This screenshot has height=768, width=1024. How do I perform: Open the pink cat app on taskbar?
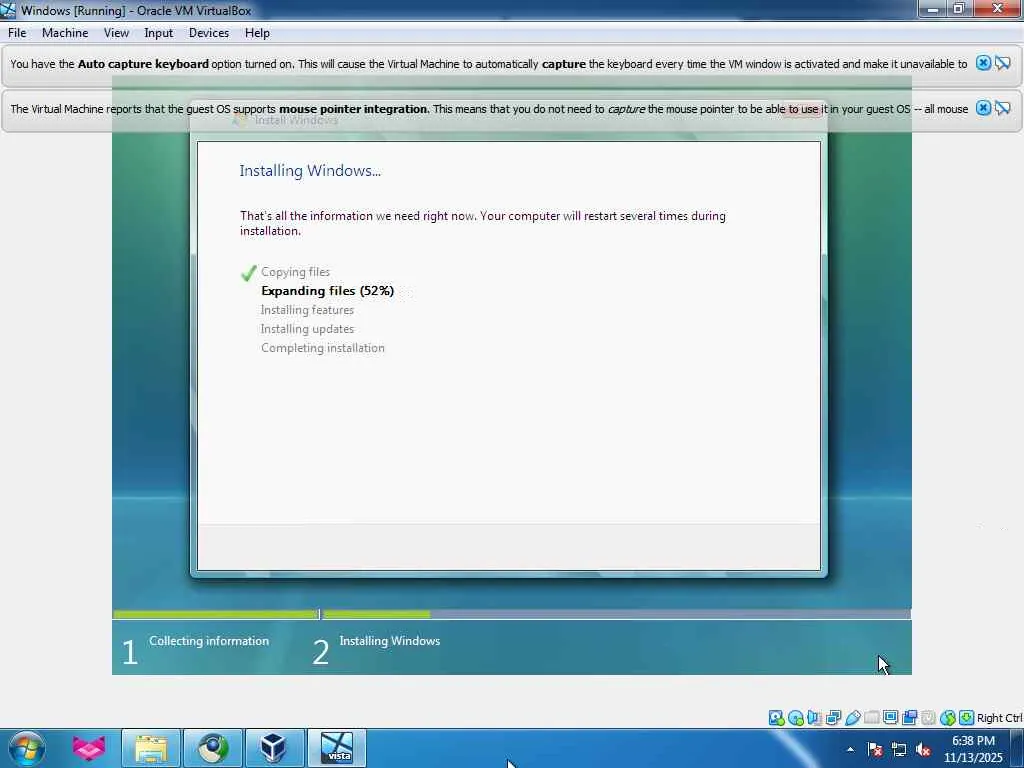89,748
